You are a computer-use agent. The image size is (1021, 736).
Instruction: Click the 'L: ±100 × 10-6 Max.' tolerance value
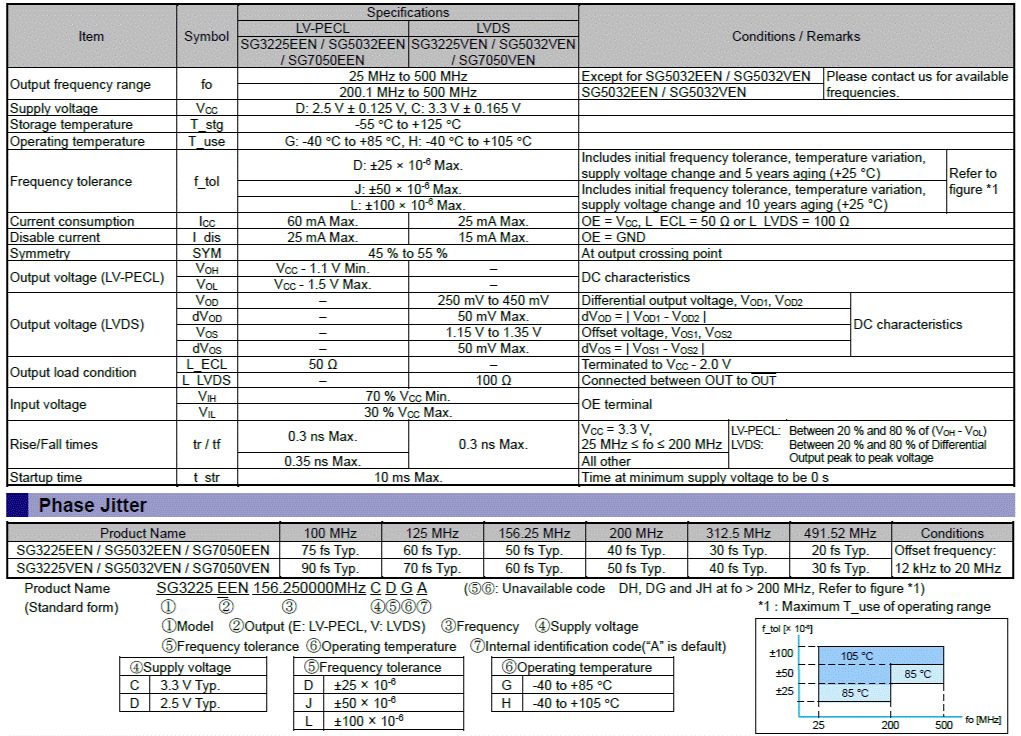408,205
